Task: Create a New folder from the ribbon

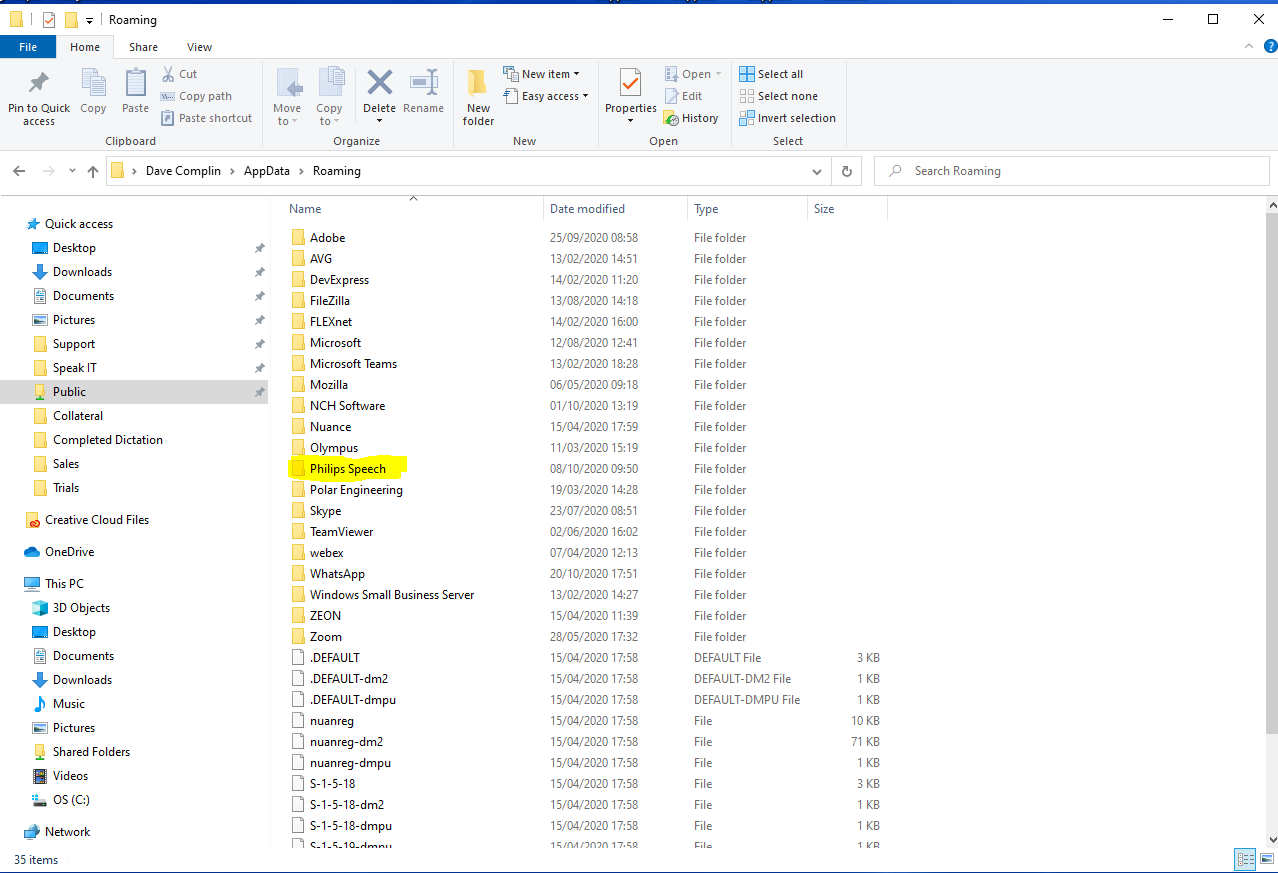Action: 478,97
